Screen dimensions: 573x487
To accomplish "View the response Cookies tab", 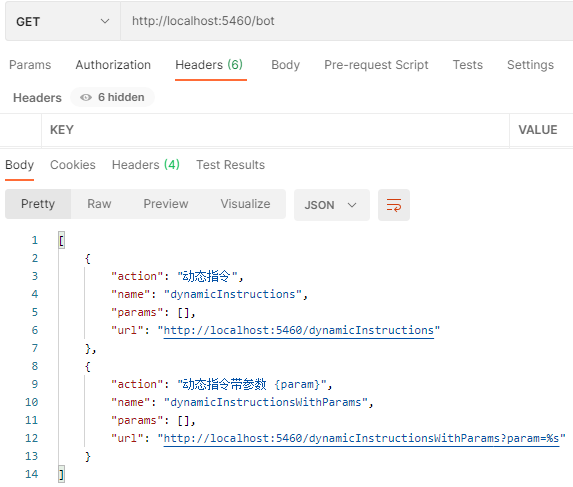I will (x=73, y=165).
